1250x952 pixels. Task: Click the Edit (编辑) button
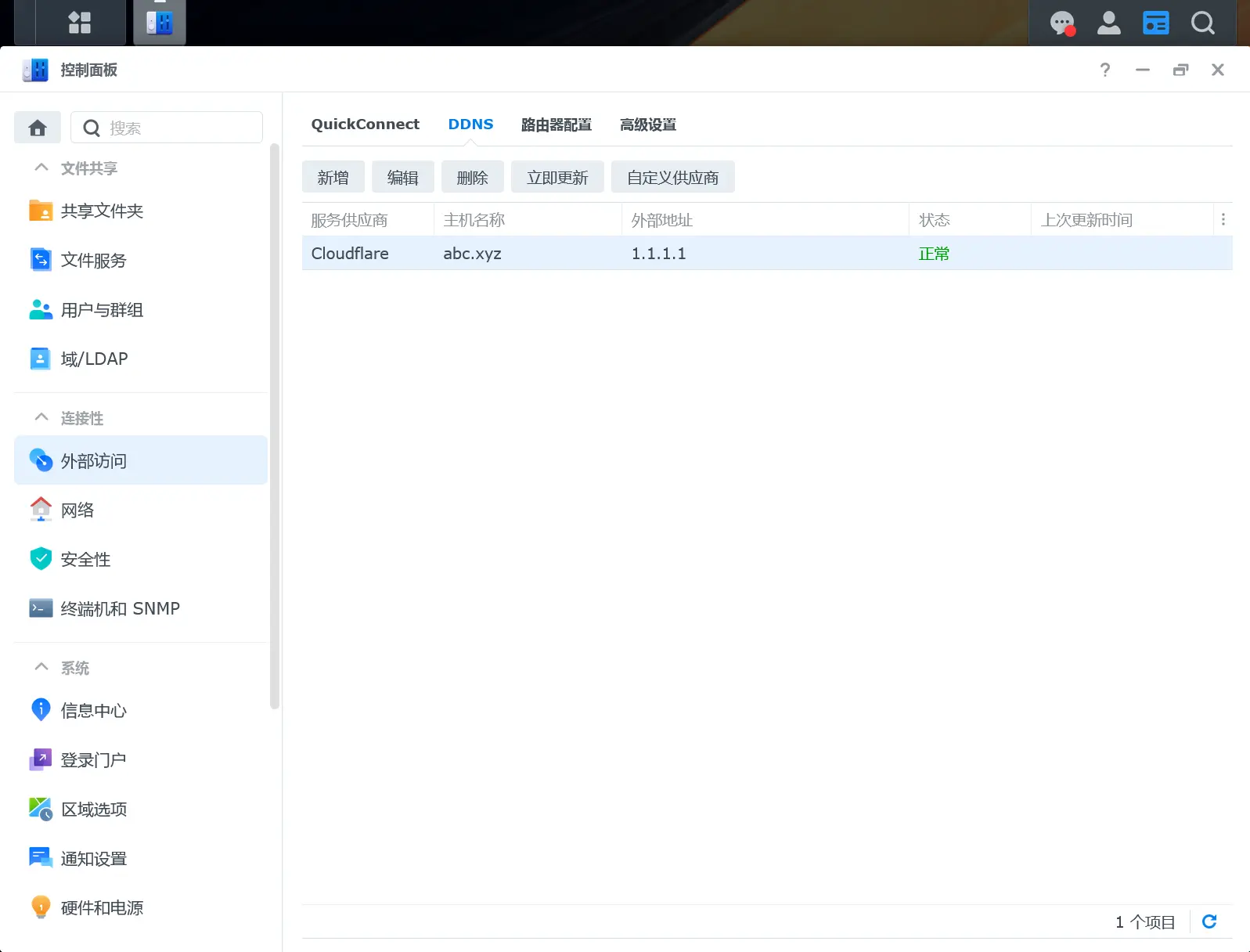(403, 177)
